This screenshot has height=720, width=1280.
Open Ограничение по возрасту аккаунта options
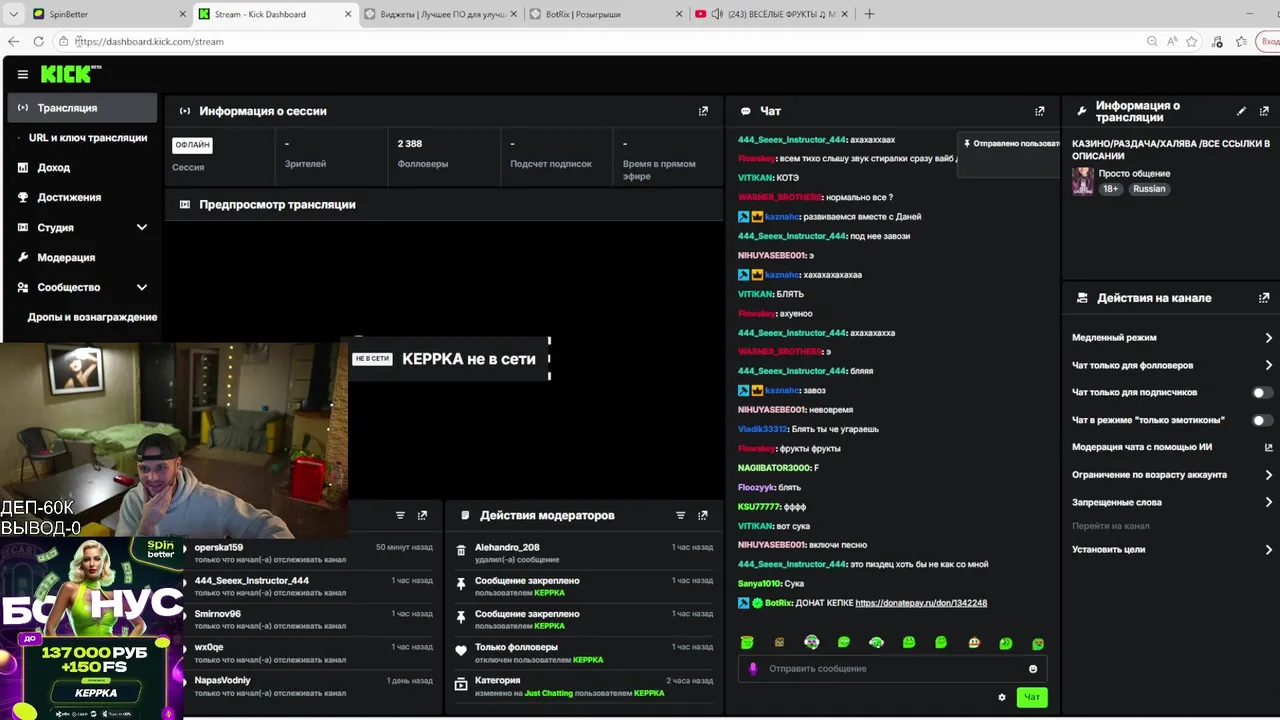pos(1268,475)
